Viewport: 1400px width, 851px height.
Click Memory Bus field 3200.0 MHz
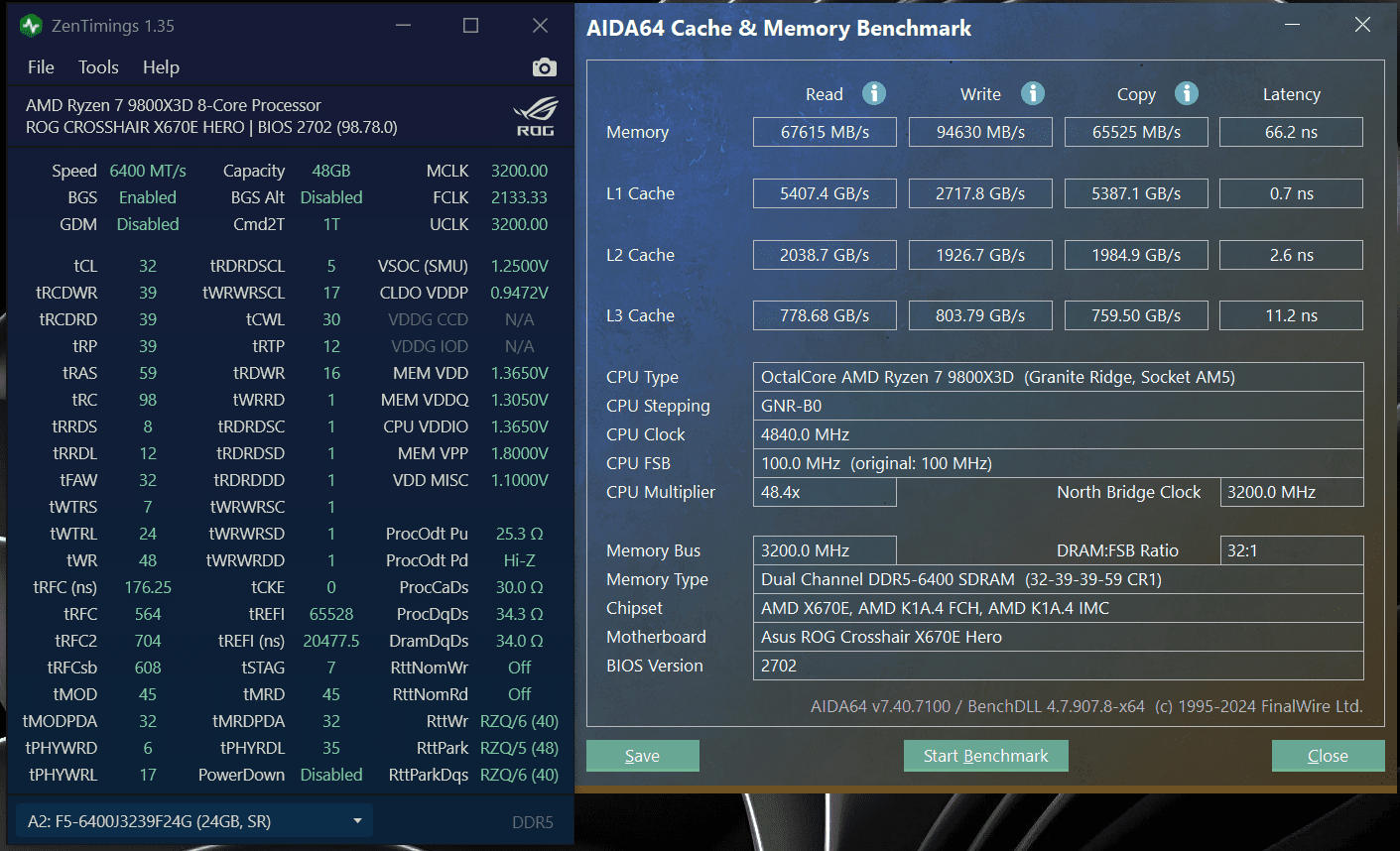coord(825,550)
